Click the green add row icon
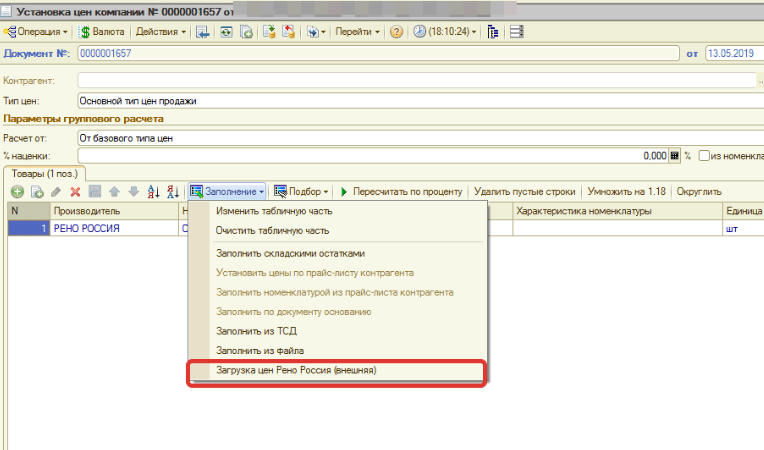Viewport: 764px width, 450px height. [x=18, y=192]
